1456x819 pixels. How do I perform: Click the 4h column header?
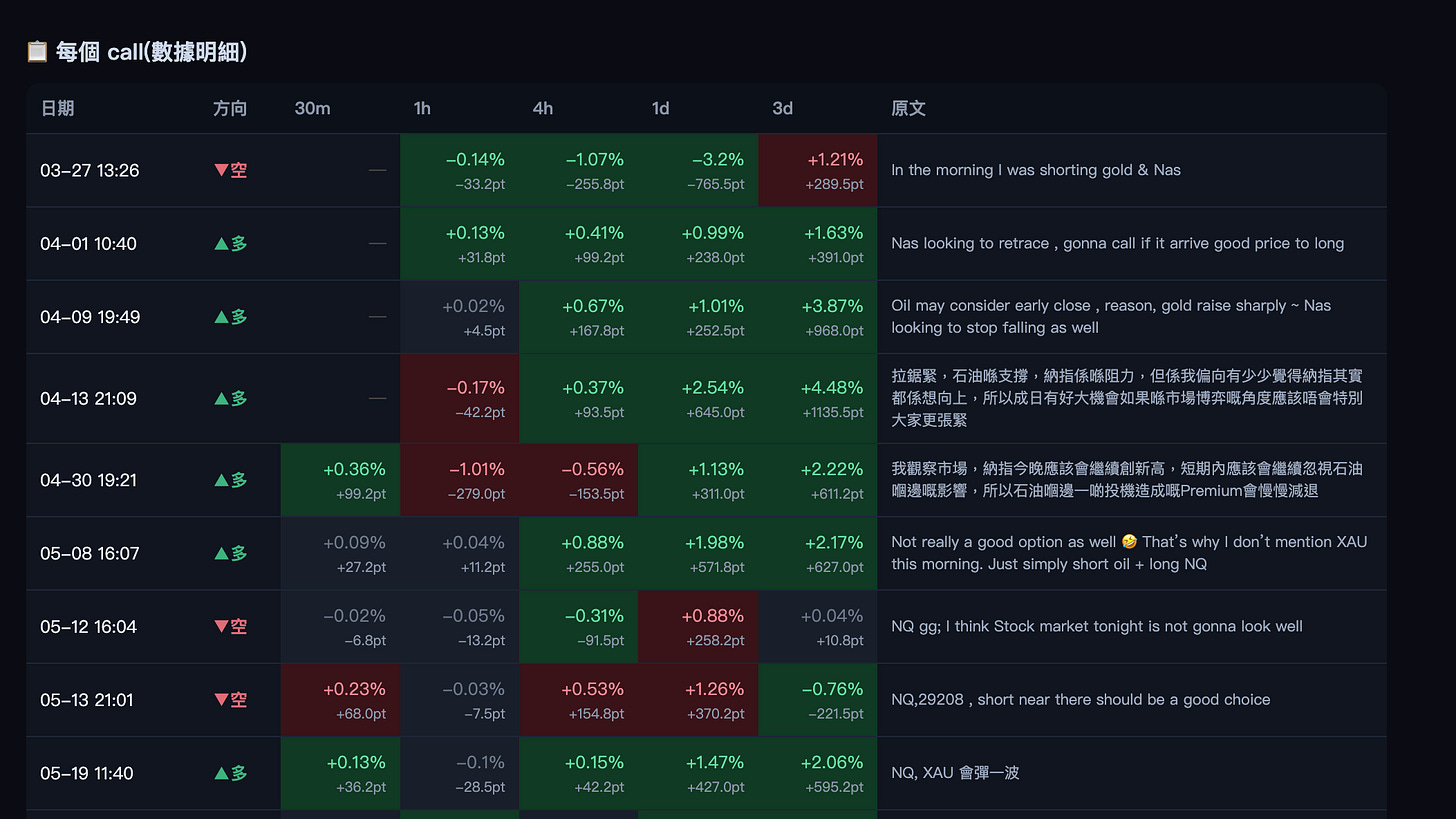542,108
